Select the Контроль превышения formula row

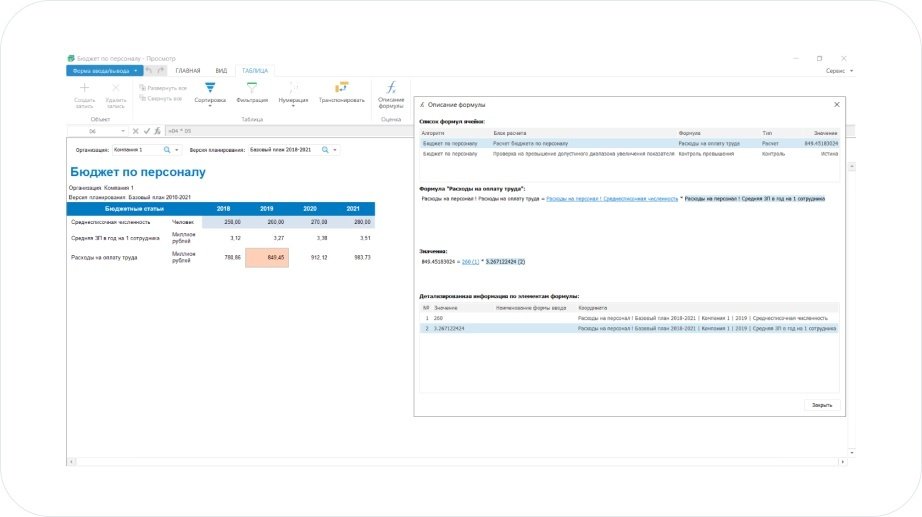tap(630, 154)
